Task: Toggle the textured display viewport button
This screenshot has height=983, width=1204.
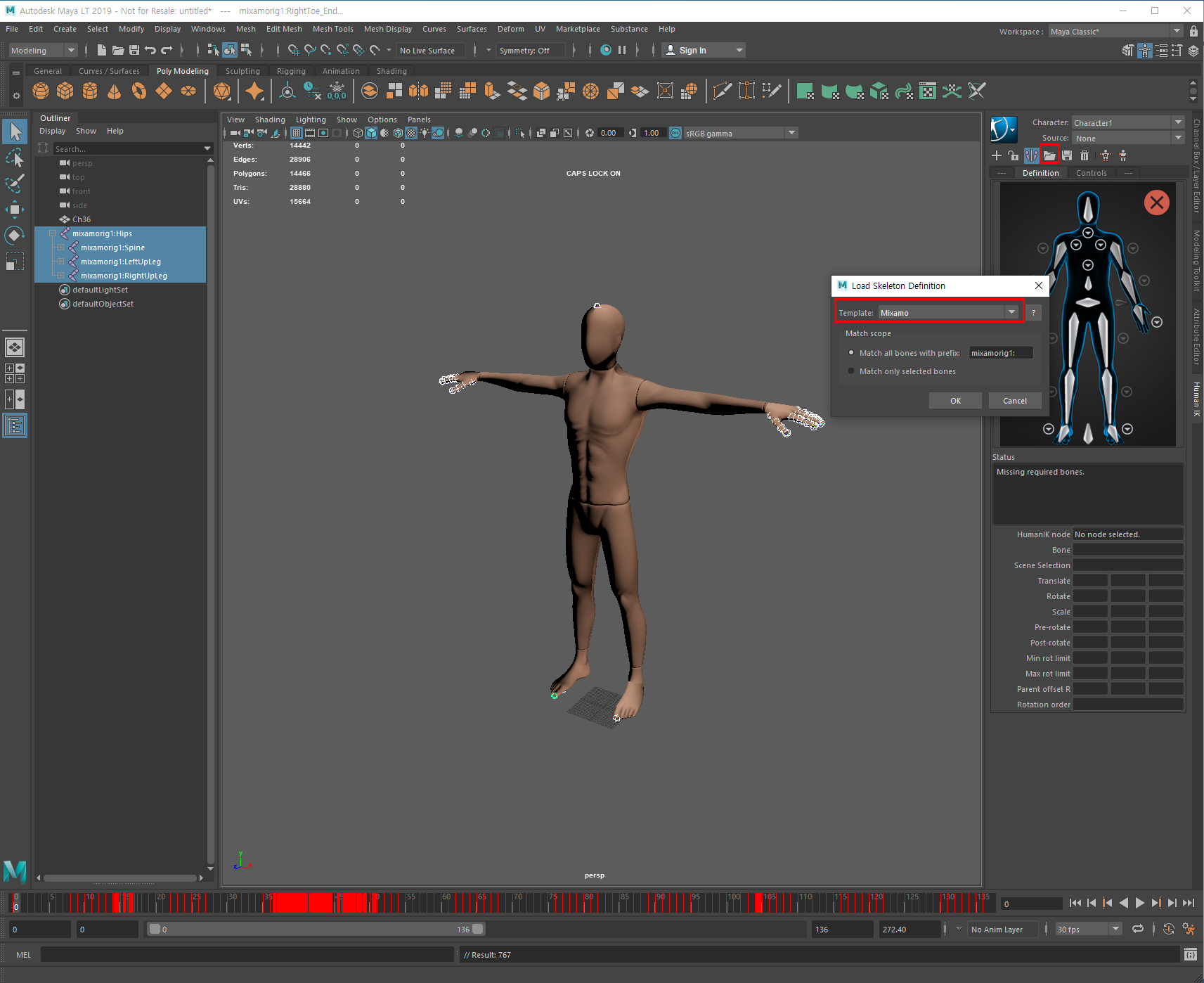Action: coord(411,133)
